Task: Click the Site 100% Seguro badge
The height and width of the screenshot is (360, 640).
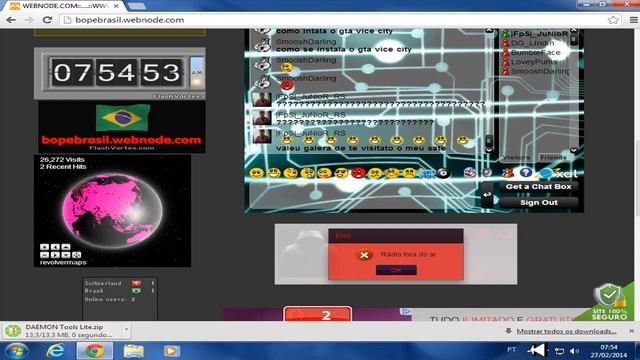Action: click(x=609, y=301)
